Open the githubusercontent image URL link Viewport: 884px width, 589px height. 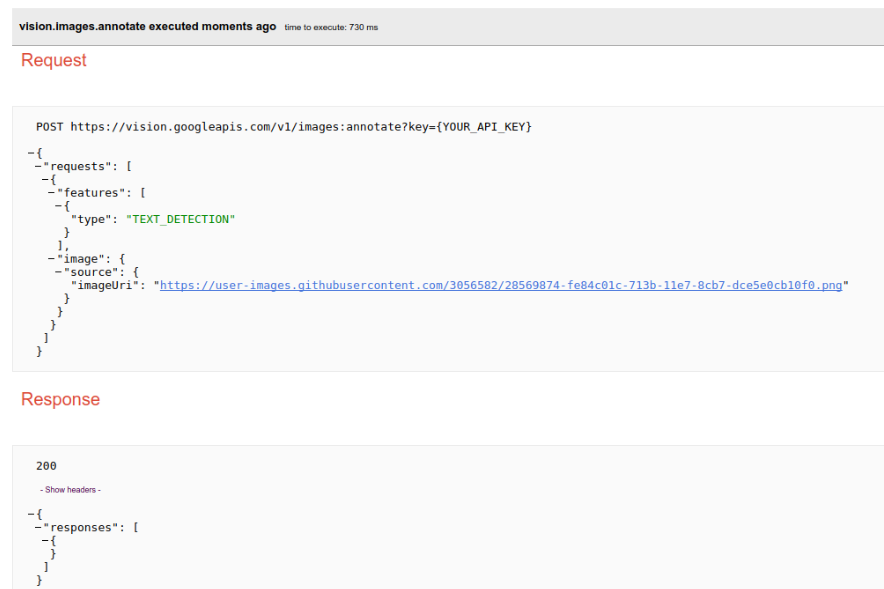[501, 285]
